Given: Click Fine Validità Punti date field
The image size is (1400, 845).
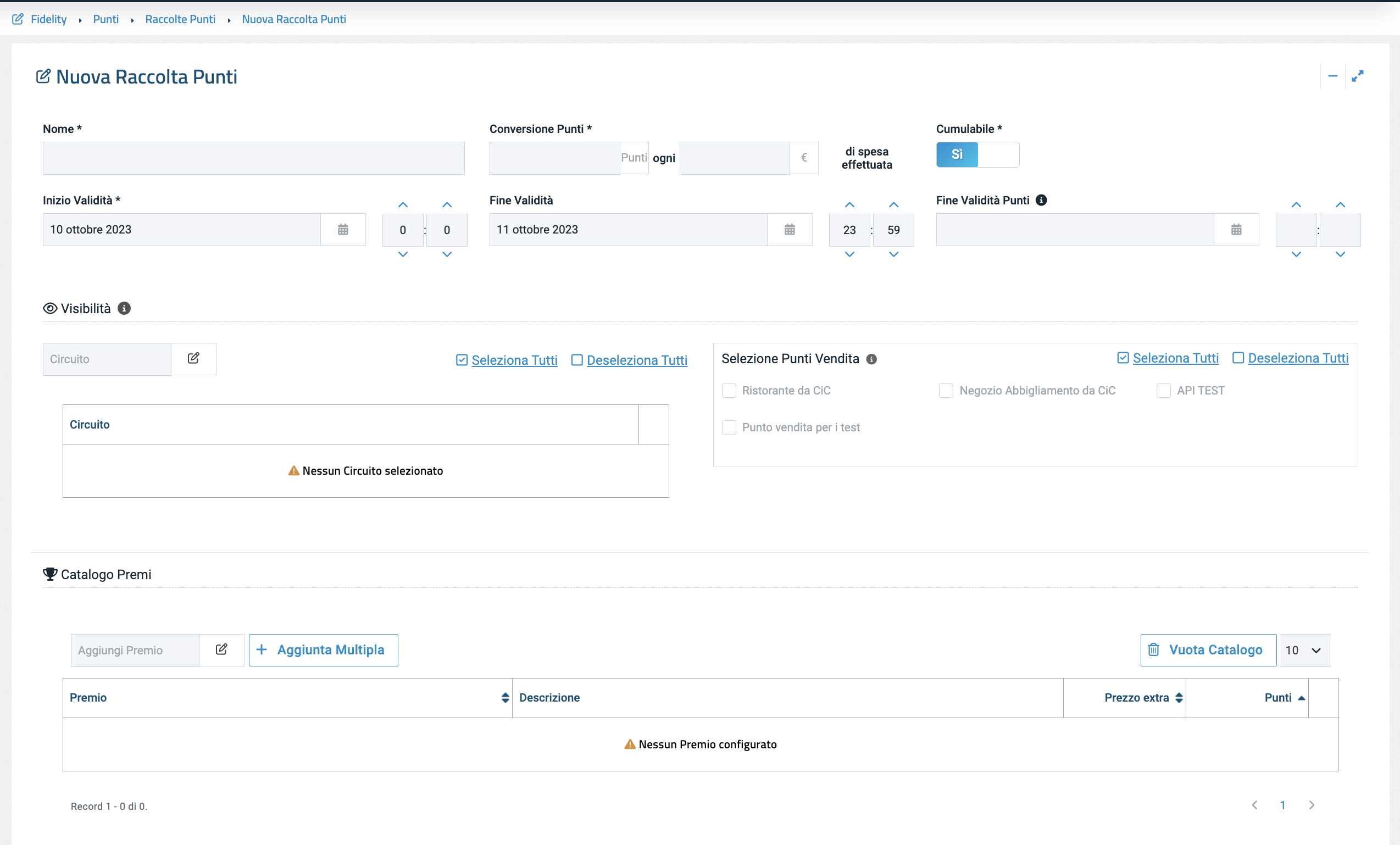Looking at the screenshot, I should 1075,230.
